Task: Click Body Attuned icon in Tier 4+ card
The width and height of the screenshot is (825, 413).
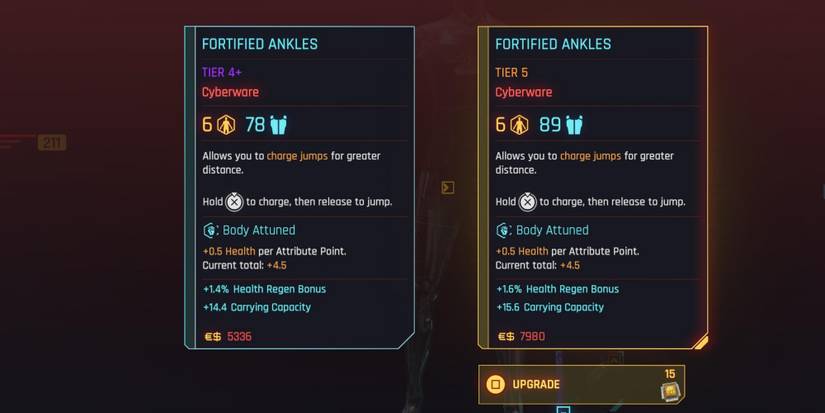Action: (x=210, y=230)
